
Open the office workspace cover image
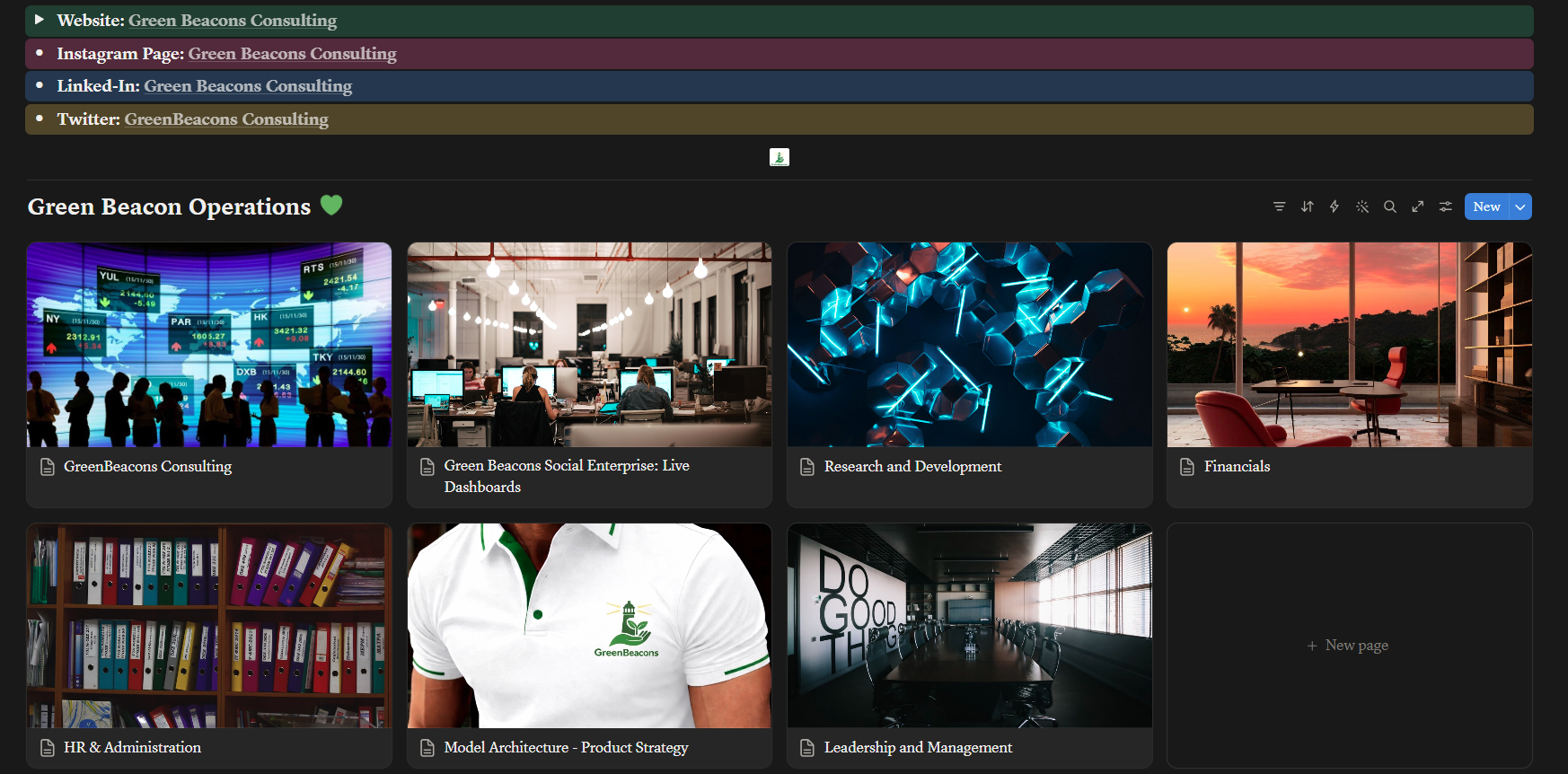point(589,345)
